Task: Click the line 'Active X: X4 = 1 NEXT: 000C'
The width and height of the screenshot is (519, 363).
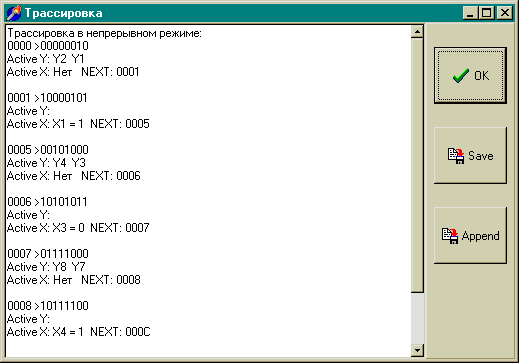Action: pyautogui.click(x=79, y=332)
